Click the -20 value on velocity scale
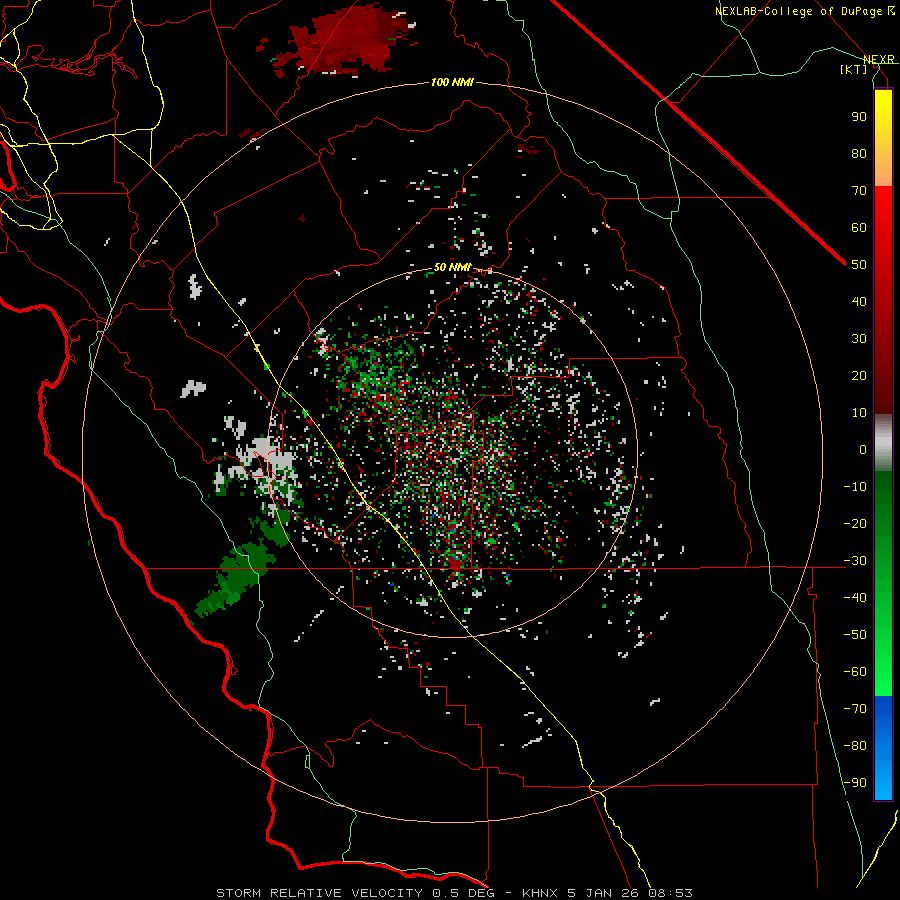Viewport: 900px width, 900px height. click(x=855, y=524)
